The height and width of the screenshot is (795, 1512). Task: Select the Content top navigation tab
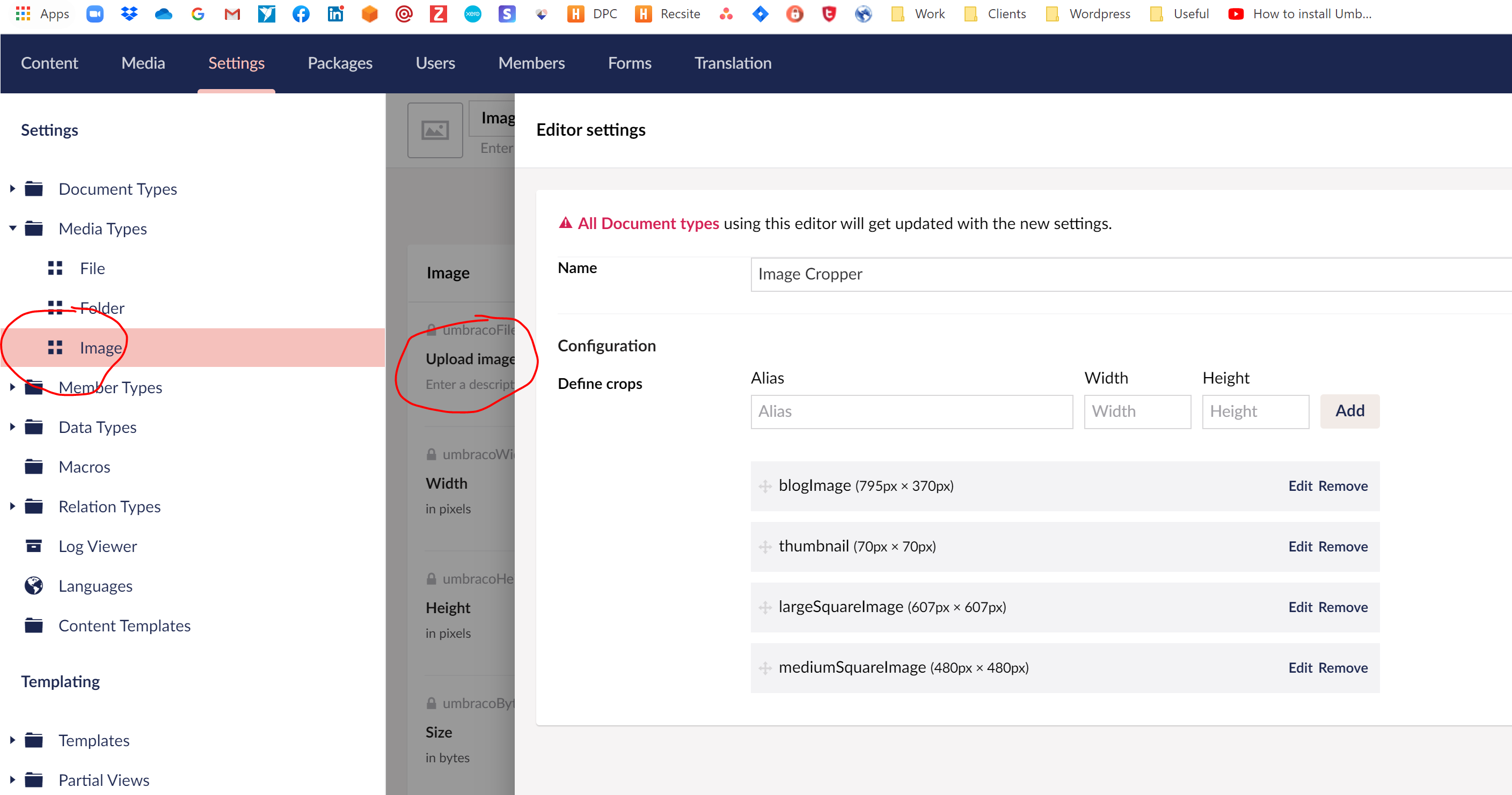pos(49,63)
